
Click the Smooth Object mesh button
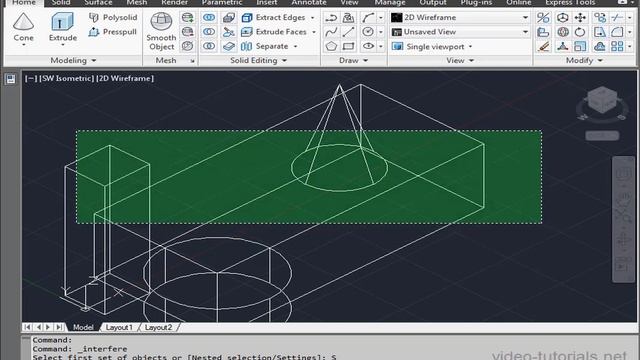[161, 31]
